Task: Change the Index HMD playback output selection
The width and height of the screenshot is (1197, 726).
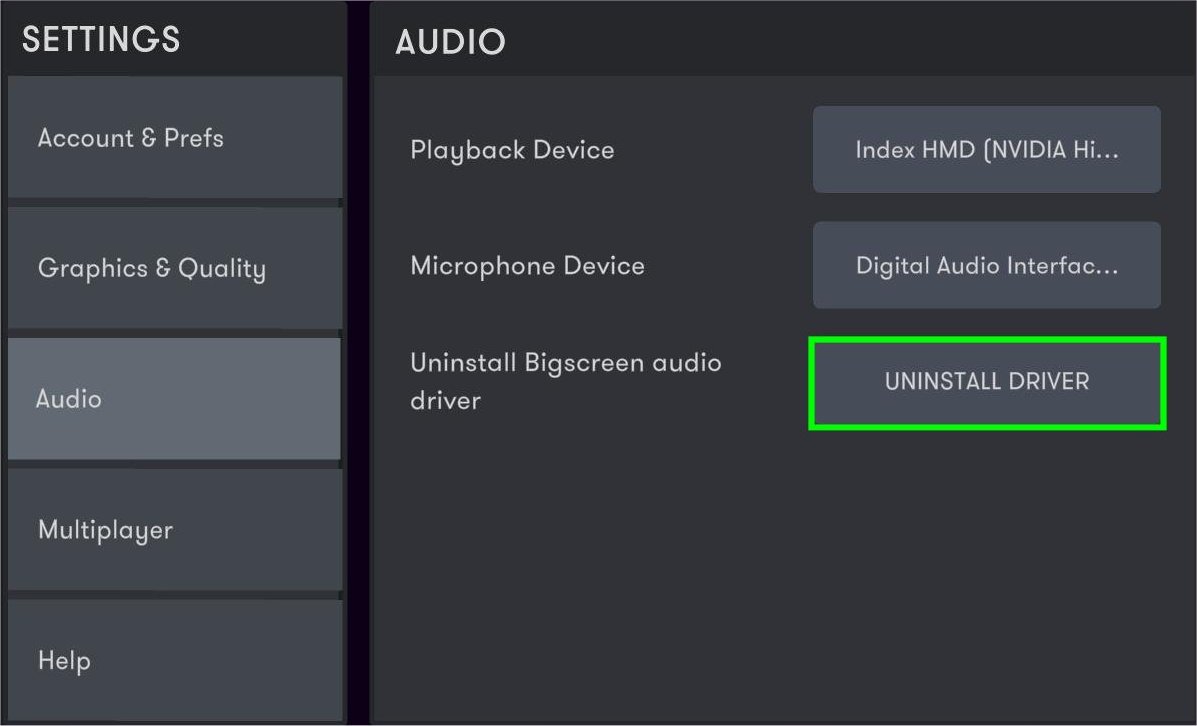Action: [x=986, y=150]
